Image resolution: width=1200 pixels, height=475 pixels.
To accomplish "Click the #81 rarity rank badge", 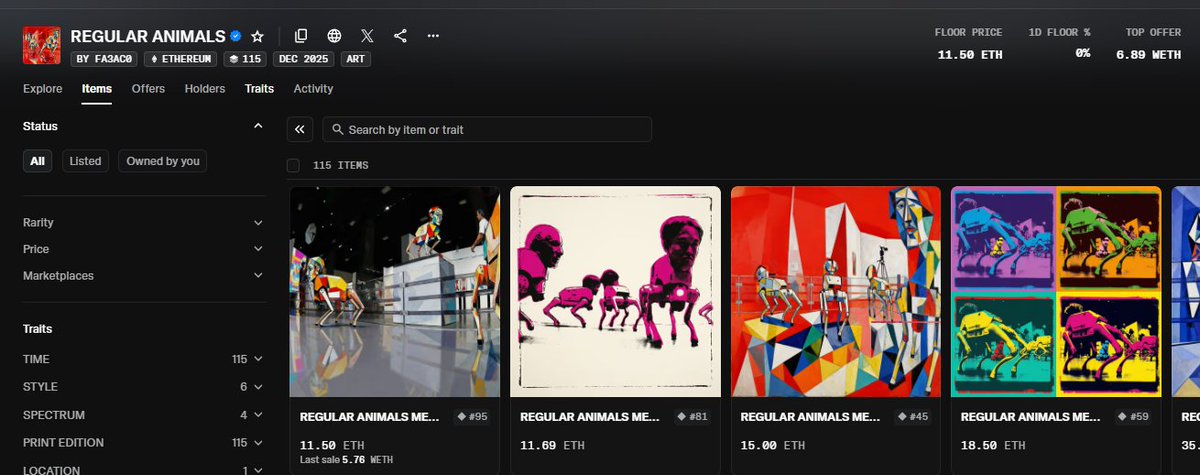I will (x=692, y=416).
